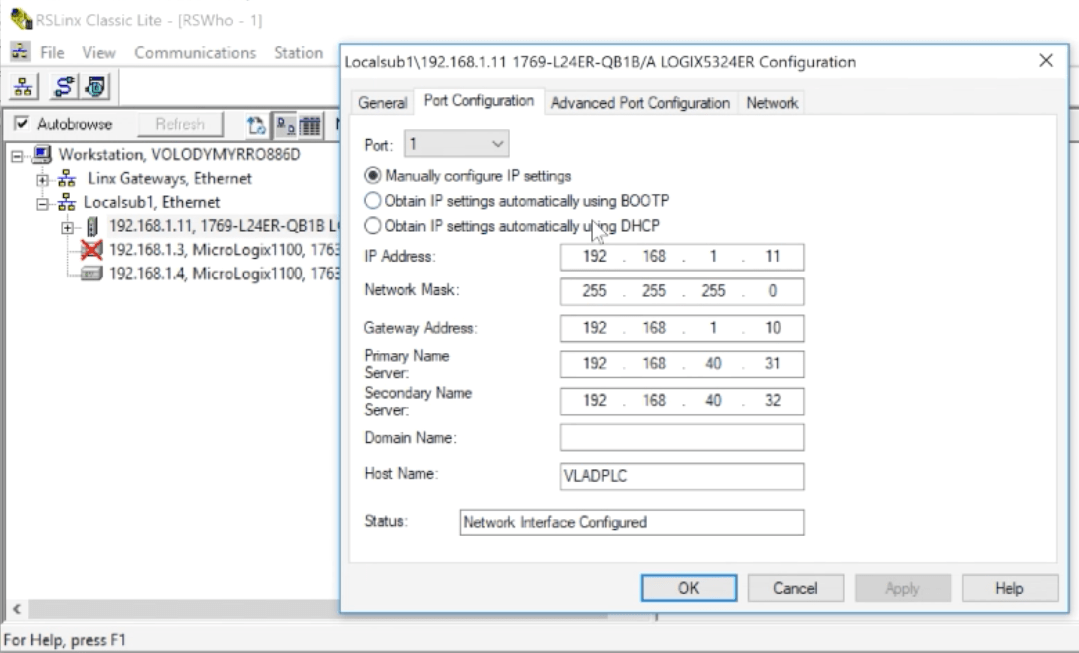Image resolution: width=1079 pixels, height=653 pixels.
Task: Open the Port dropdown
Action: 456,144
